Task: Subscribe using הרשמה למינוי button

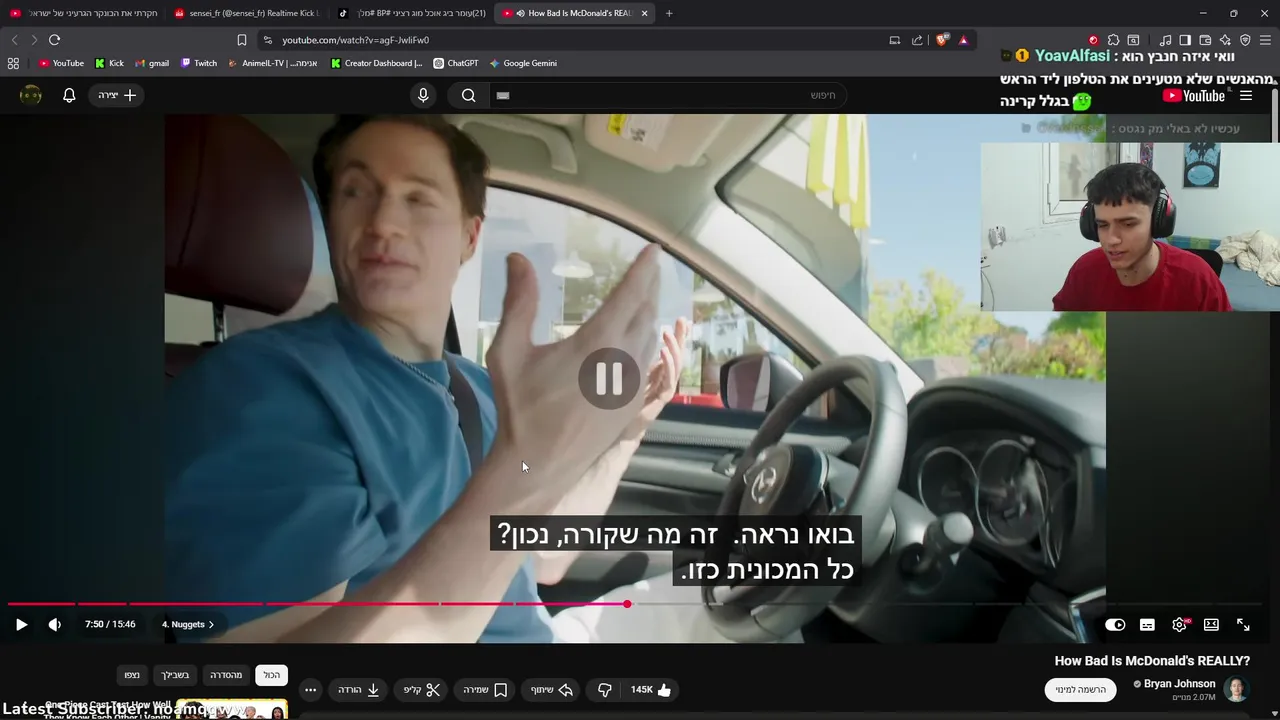Action: tap(1081, 689)
